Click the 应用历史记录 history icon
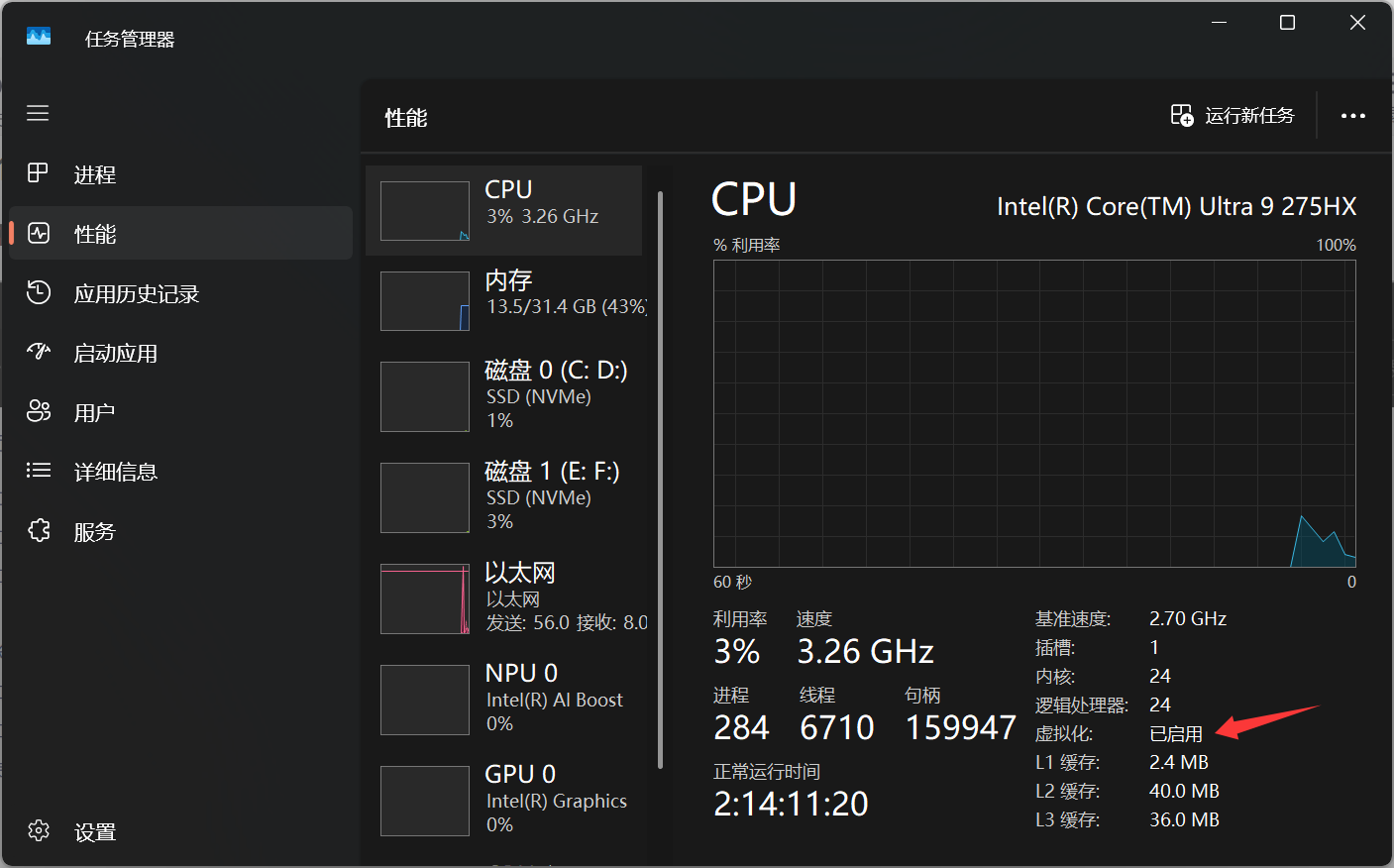 pyautogui.click(x=38, y=293)
